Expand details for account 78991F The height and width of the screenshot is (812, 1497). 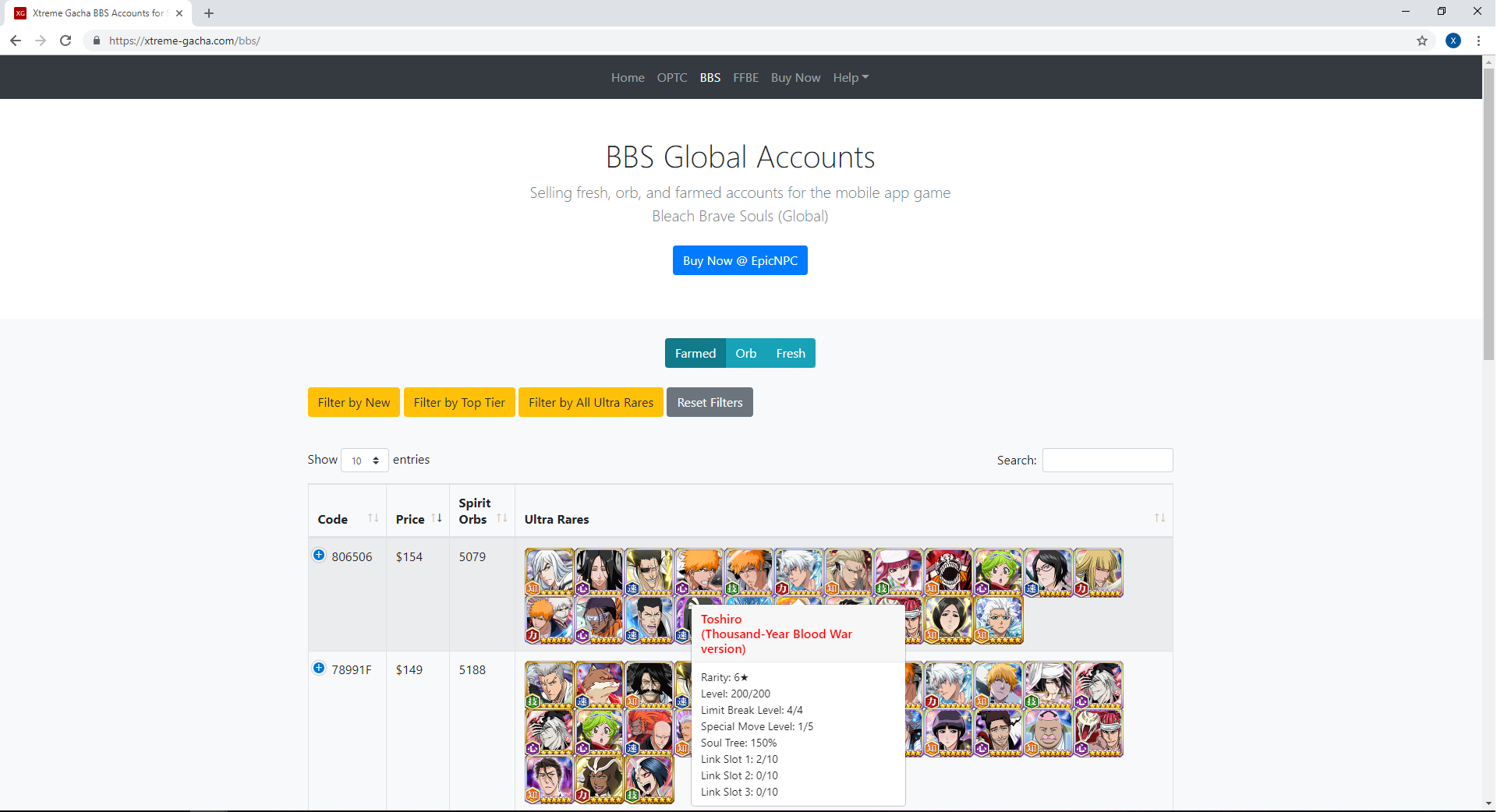click(x=319, y=668)
